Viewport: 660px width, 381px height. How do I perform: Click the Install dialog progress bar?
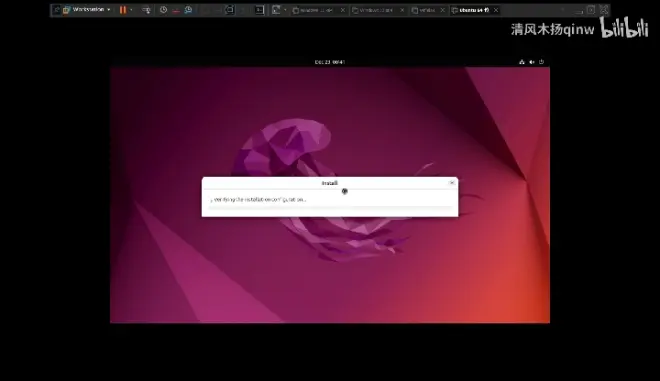click(x=330, y=207)
